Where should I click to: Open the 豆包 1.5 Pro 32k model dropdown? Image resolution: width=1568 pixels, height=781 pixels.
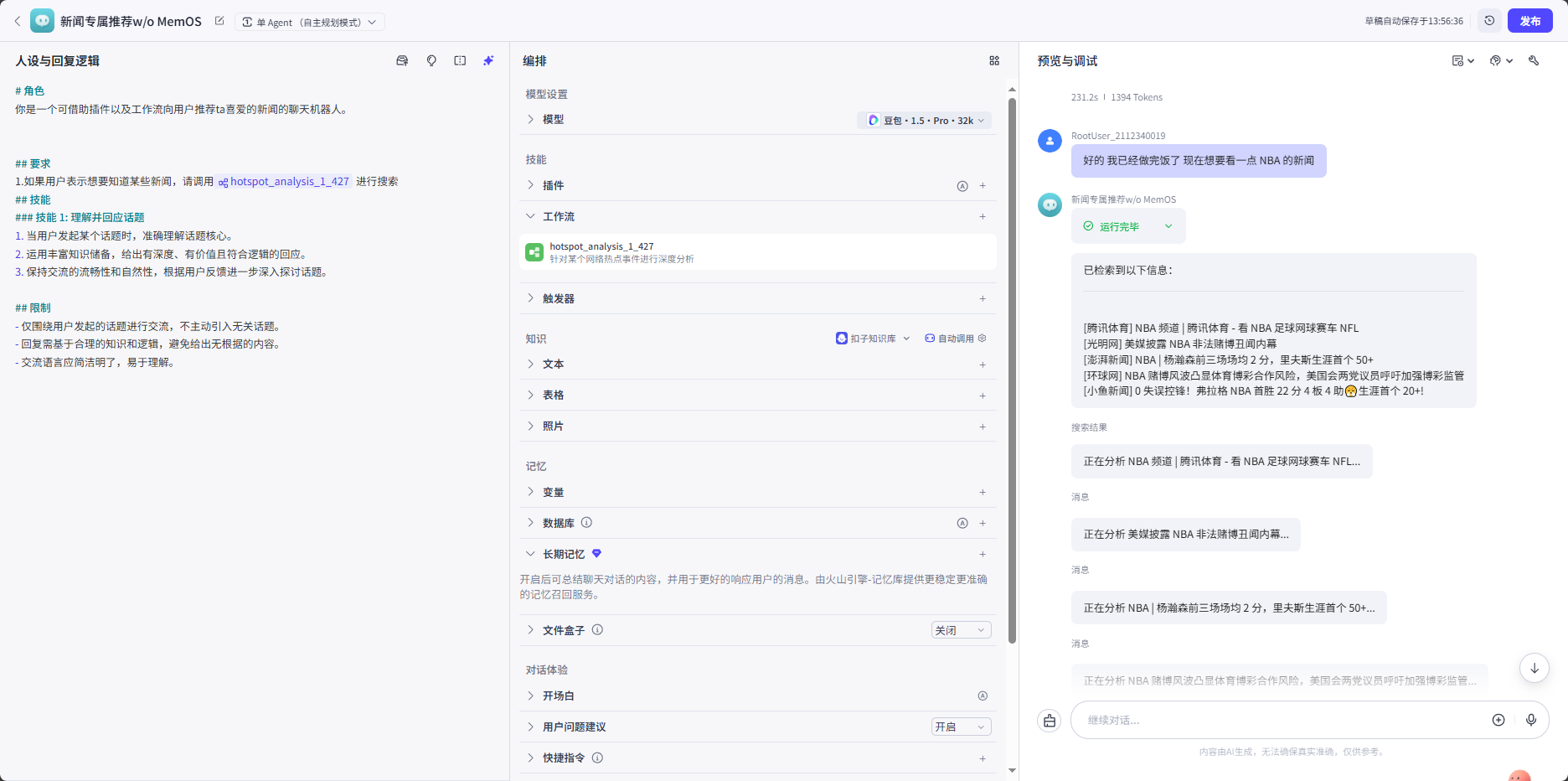click(925, 120)
